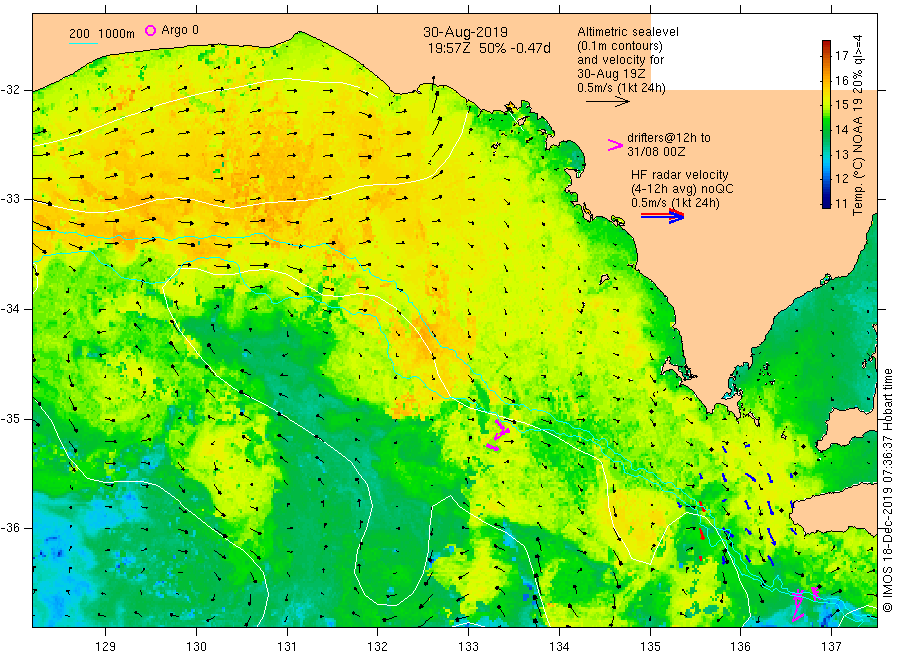This screenshot has height=660, width=900.
Task: Click the red-blue HF radar velocity arrow
Action: pyautogui.click(x=662, y=216)
